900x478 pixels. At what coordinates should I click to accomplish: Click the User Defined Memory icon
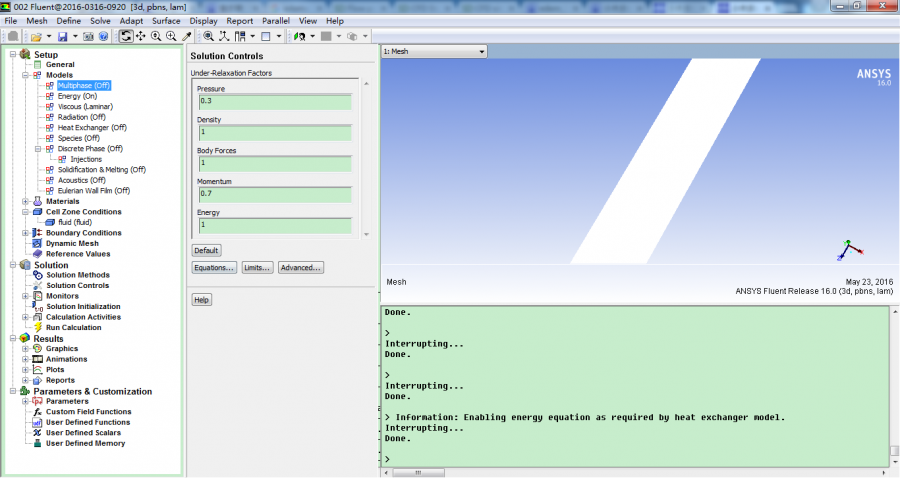tap(38, 444)
